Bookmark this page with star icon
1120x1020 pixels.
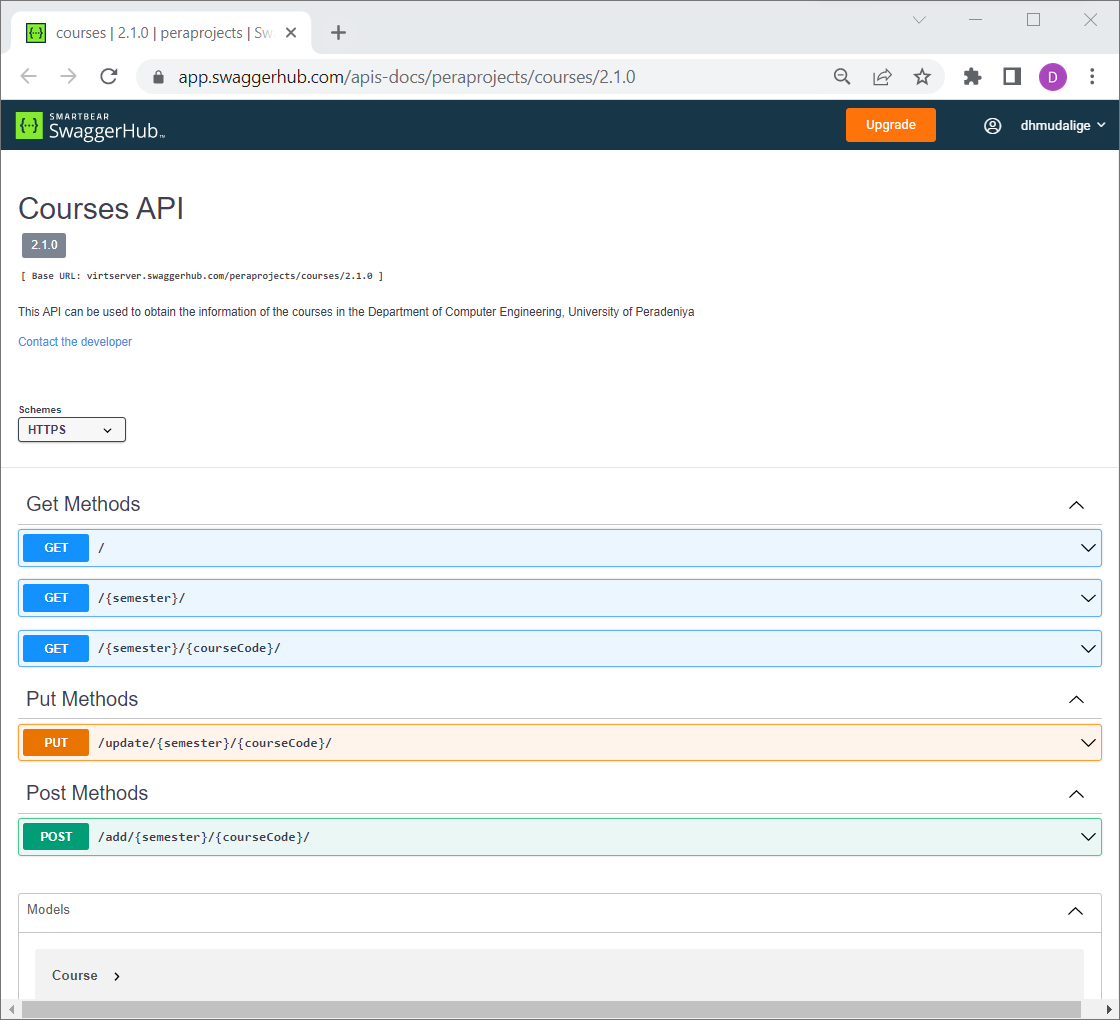[x=922, y=76]
